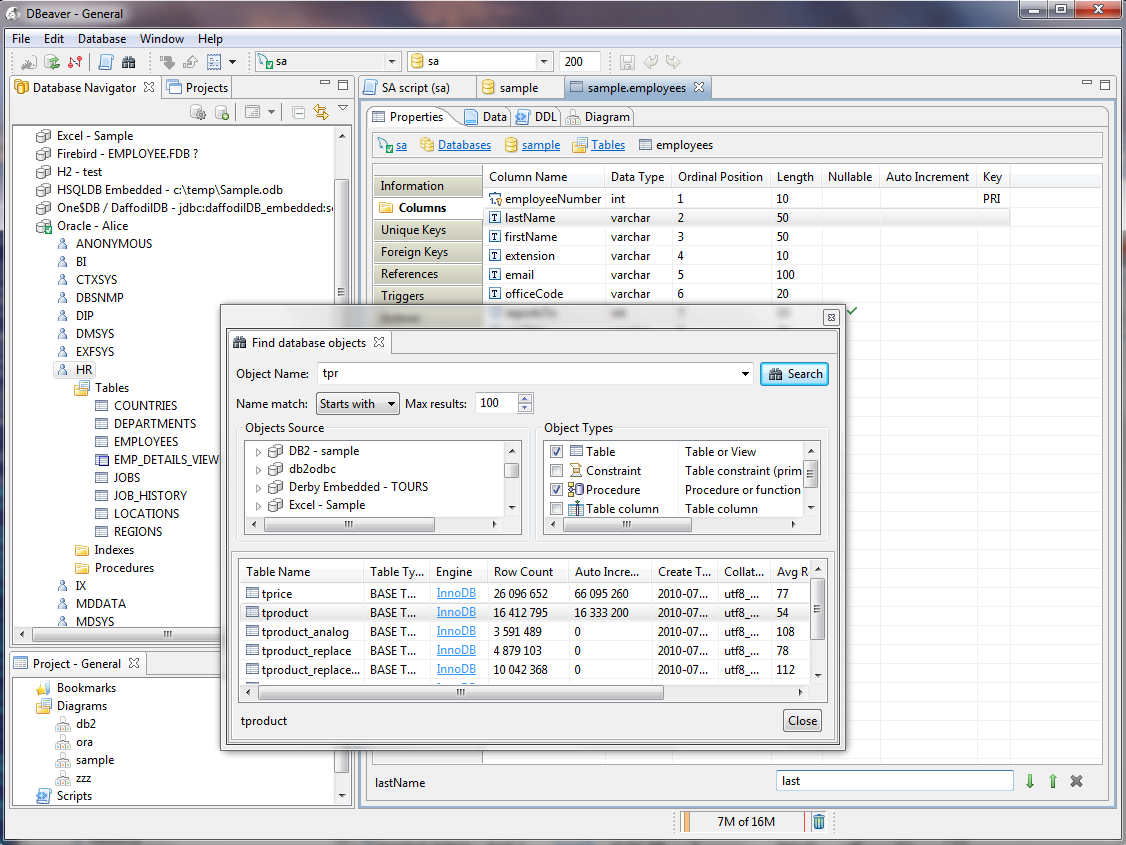
Task: Click the disconnect red toolbar icon
Action: point(75,62)
